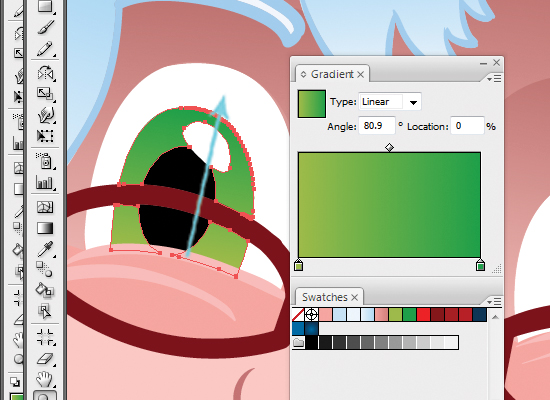The height and width of the screenshot is (400, 550).
Task: Select the Live Paint Bucket tool
Action: click(x=45, y=290)
